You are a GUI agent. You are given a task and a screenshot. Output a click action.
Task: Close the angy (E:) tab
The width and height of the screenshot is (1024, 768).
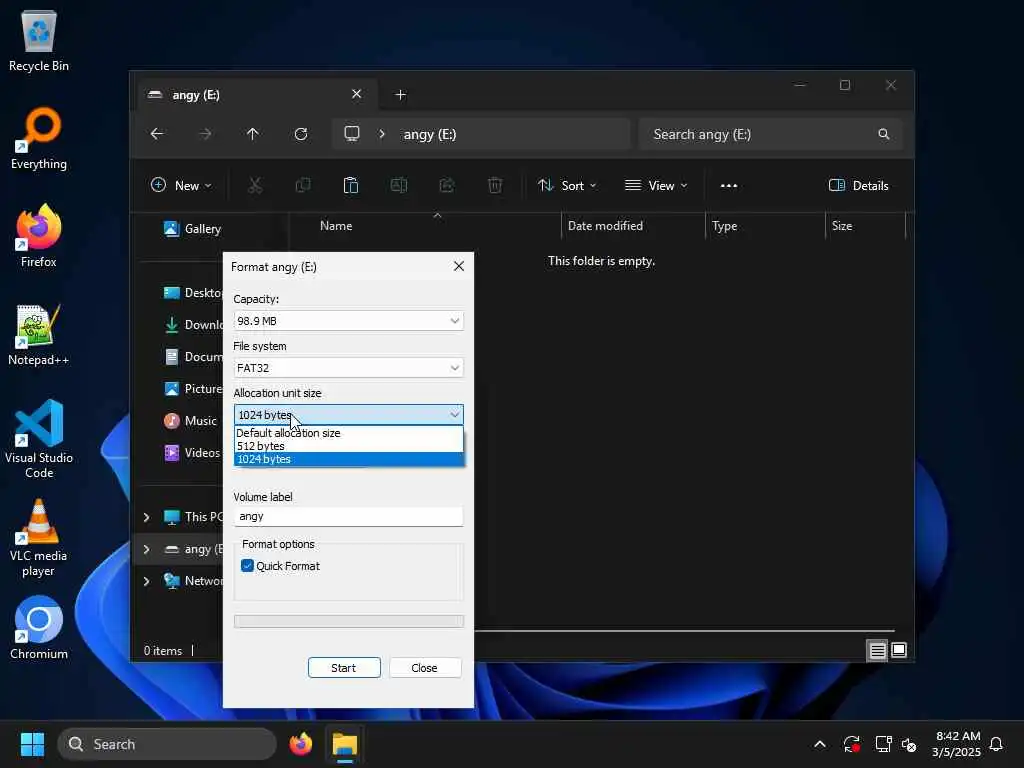(357, 94)
